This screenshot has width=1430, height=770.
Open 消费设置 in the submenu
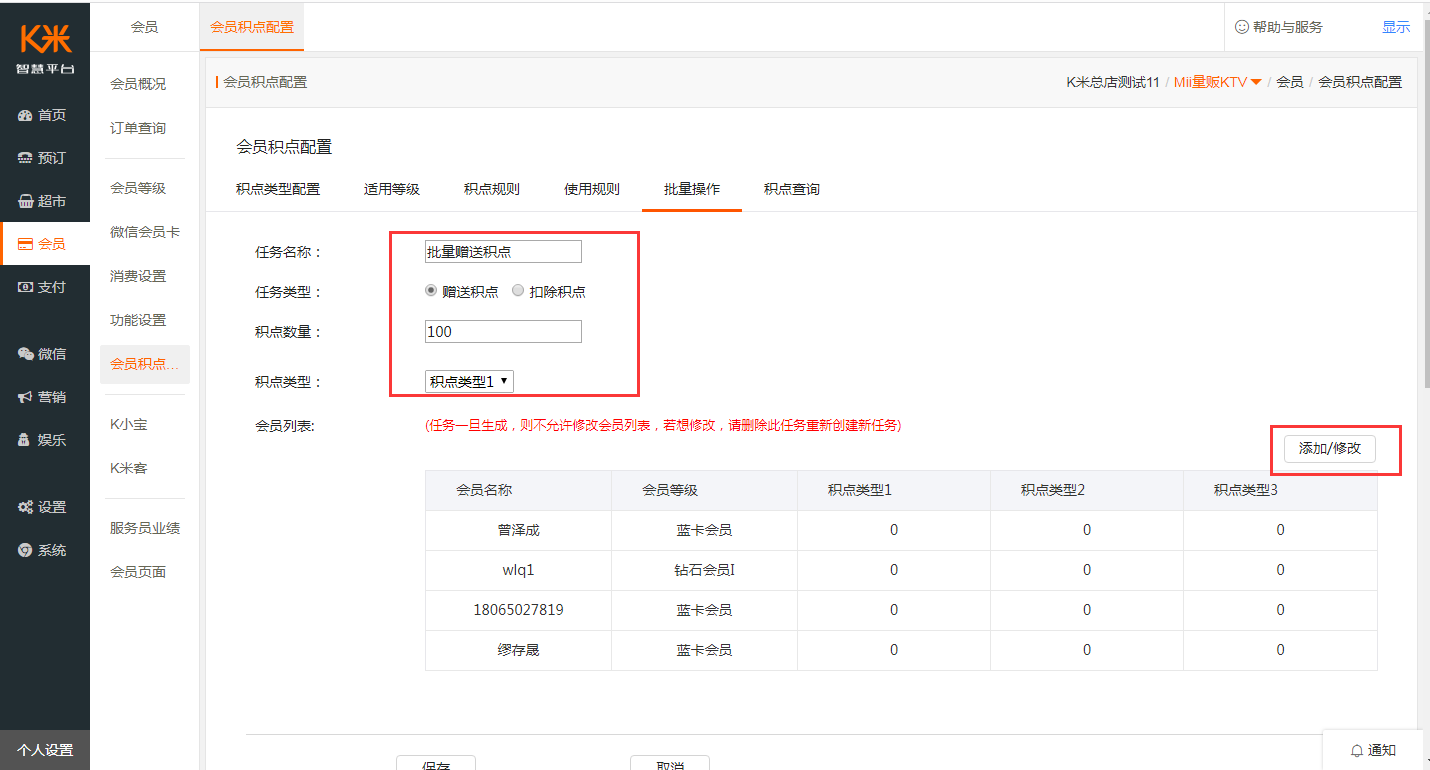point(138,276)
